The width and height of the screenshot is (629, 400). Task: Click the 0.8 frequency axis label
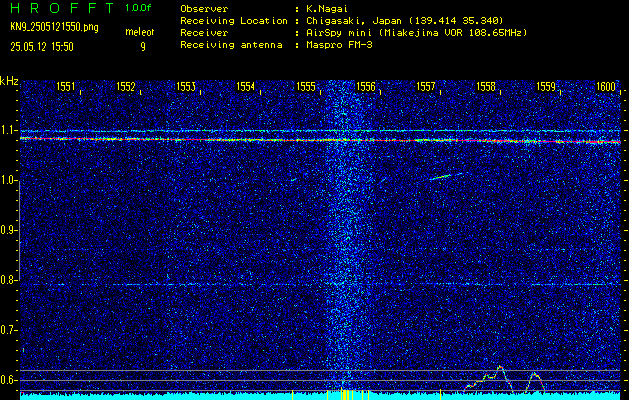(x=8, y=280)
